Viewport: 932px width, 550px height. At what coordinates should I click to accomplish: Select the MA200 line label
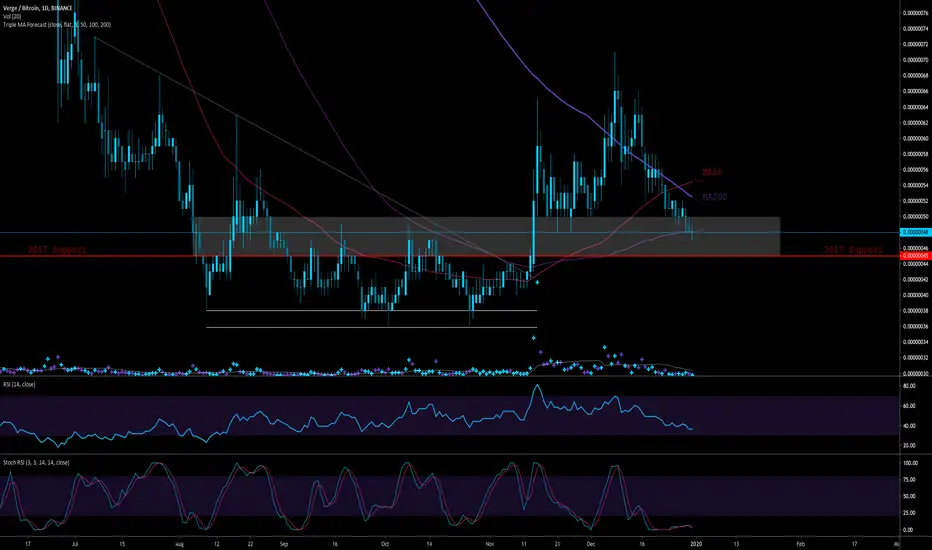pos(714,197)
